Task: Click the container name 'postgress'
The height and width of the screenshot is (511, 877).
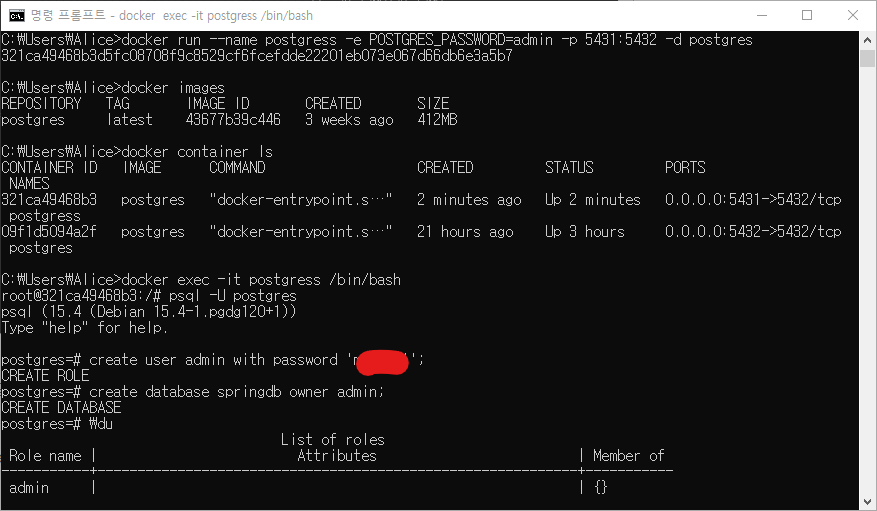Action: pyautogui.click(x=45, y=216)
